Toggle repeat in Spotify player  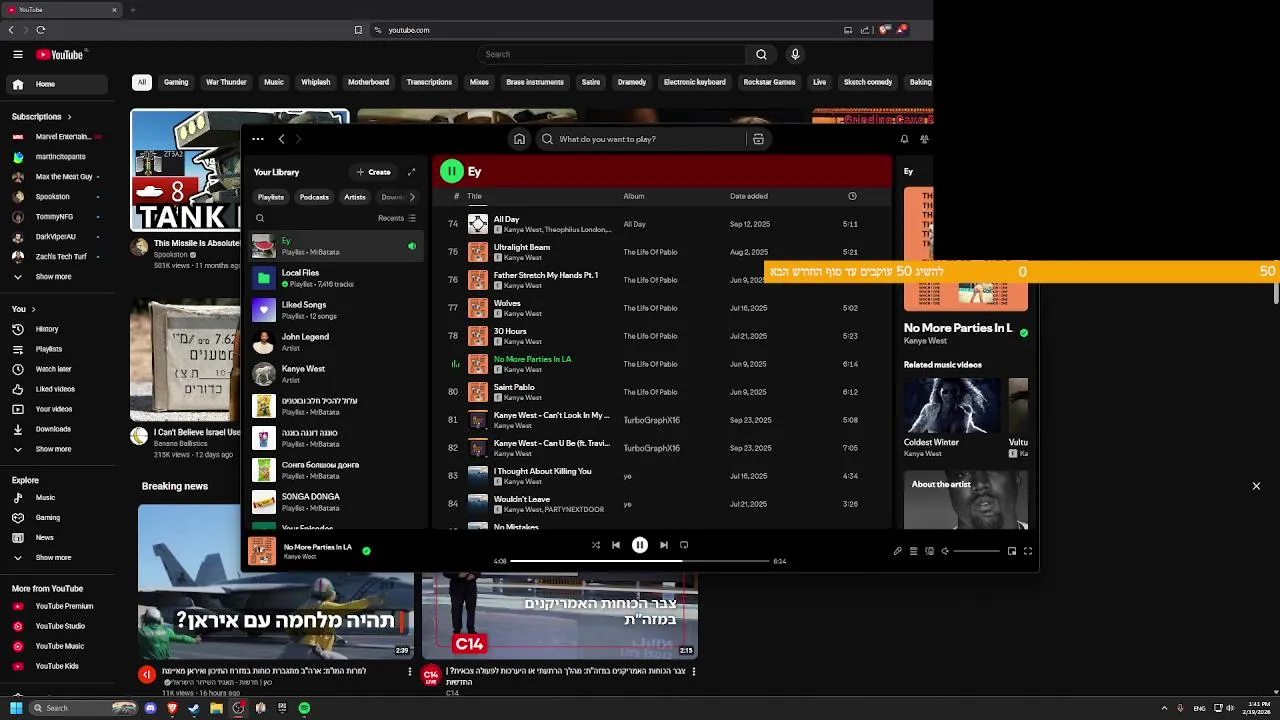pyautogui.click(x=684, y=545)
